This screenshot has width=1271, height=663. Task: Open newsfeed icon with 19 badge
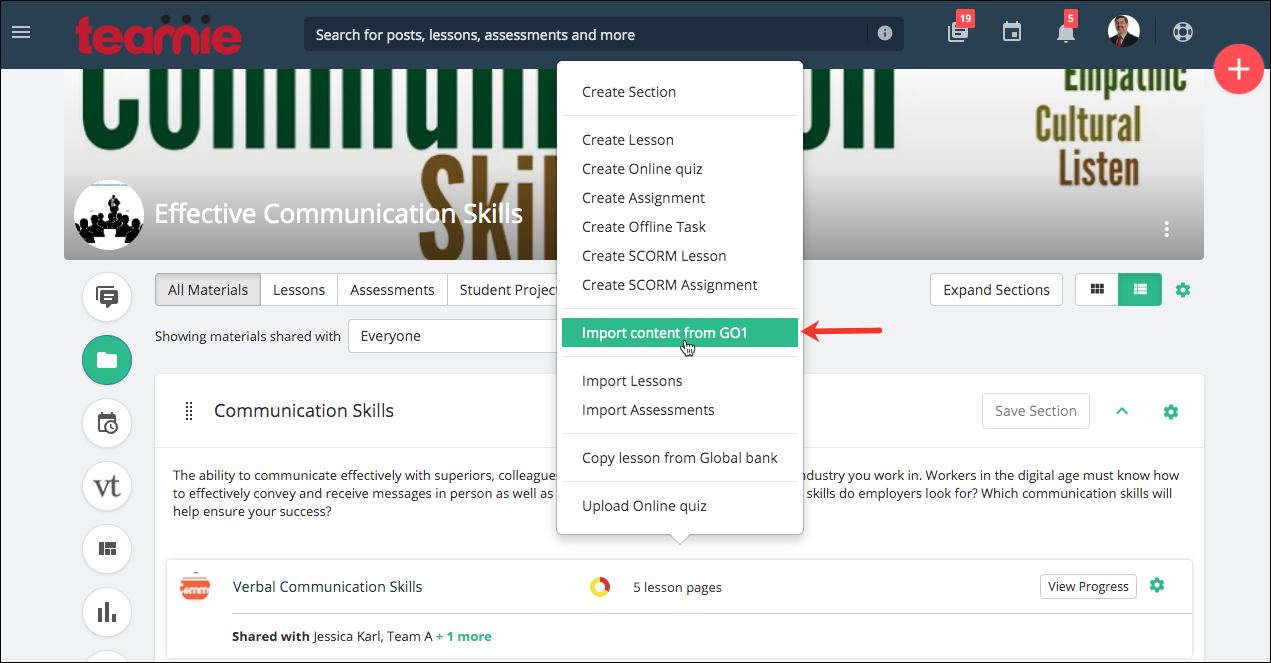tap(958, 32)
